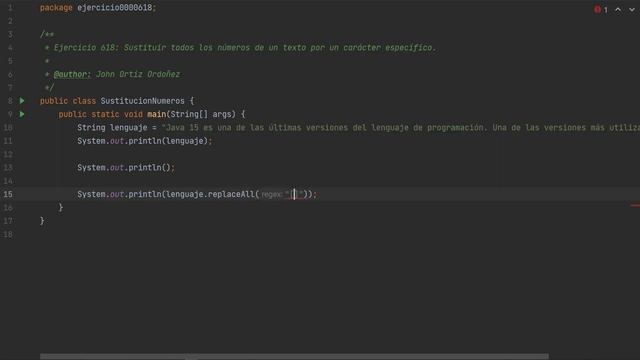This screenshot has width=640, height=360.
Task: Click line number 18 in the gutter
Action: click(x=8, y=234)
